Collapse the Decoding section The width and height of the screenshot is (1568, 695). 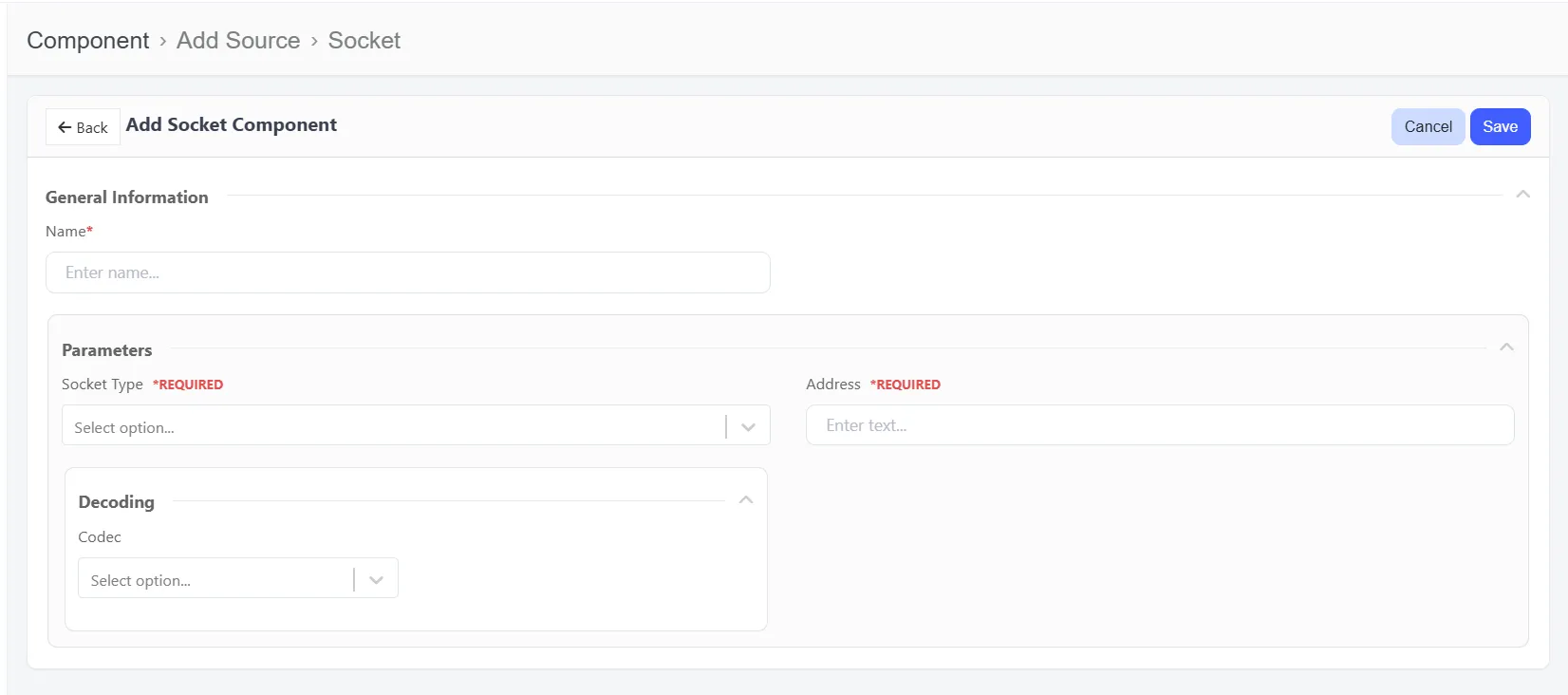click(x=746, y=500)
